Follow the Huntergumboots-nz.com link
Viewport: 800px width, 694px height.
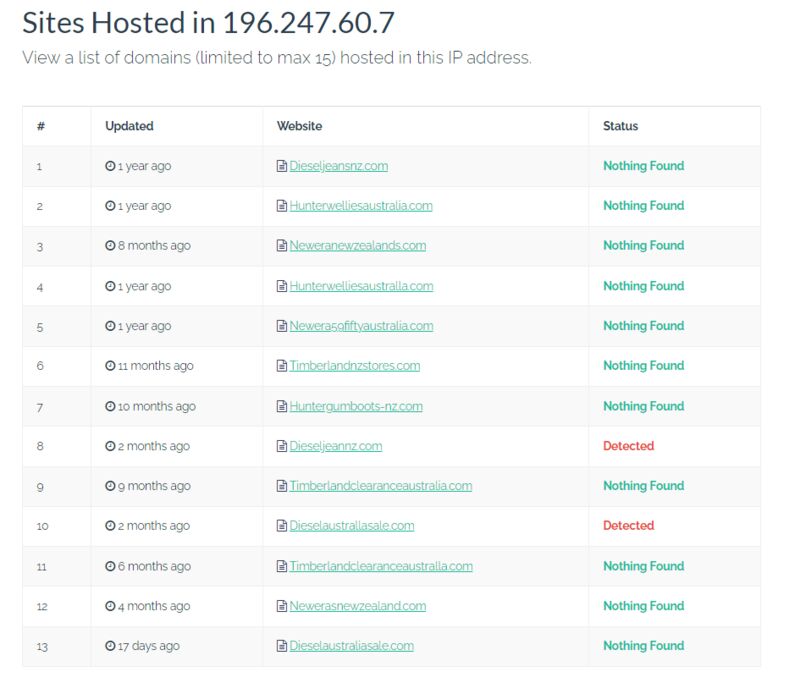(x=356, y=406)
